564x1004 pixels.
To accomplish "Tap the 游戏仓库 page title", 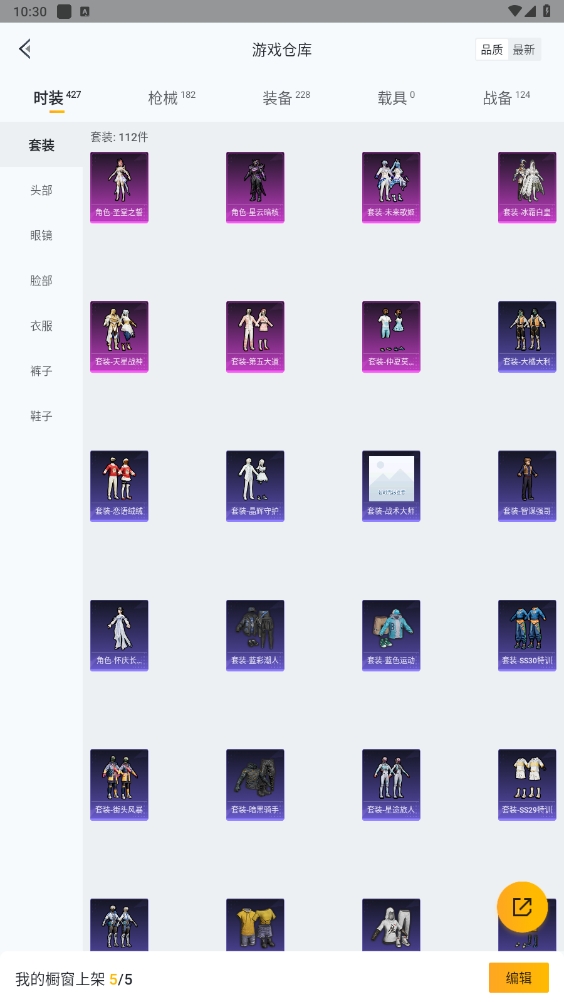I will 282,49.
